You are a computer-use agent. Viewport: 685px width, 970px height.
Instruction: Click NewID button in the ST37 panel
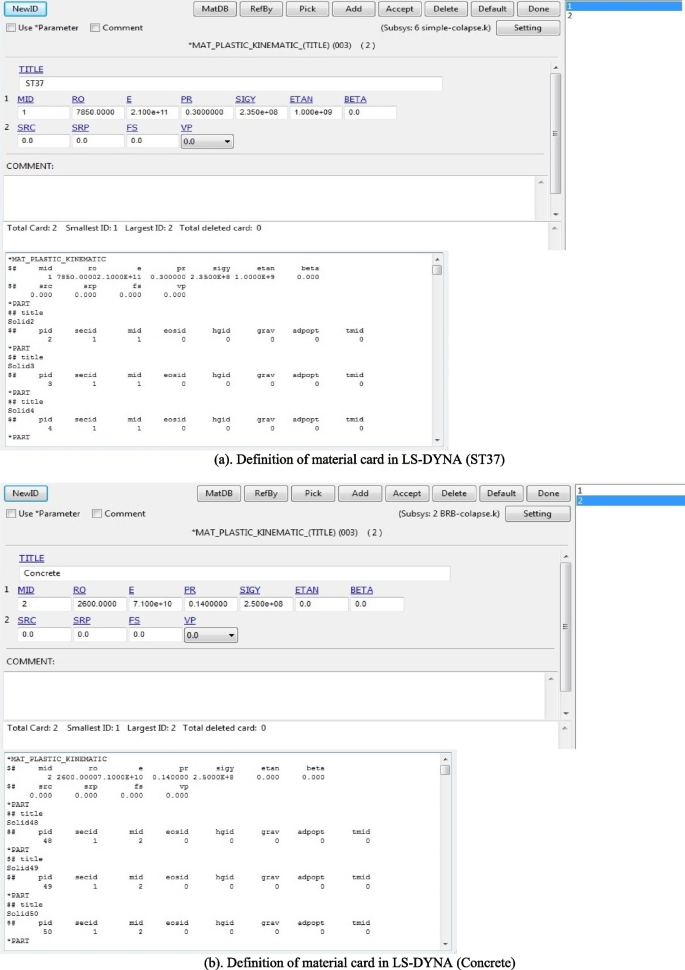click(x=26, y=9)
